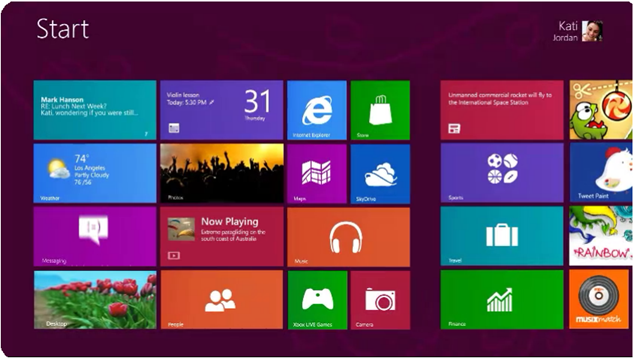Open the Photos tile with concert crowd
Viewport: 640px width, 361px height.
pyautogui.click(x=222, y=173)
